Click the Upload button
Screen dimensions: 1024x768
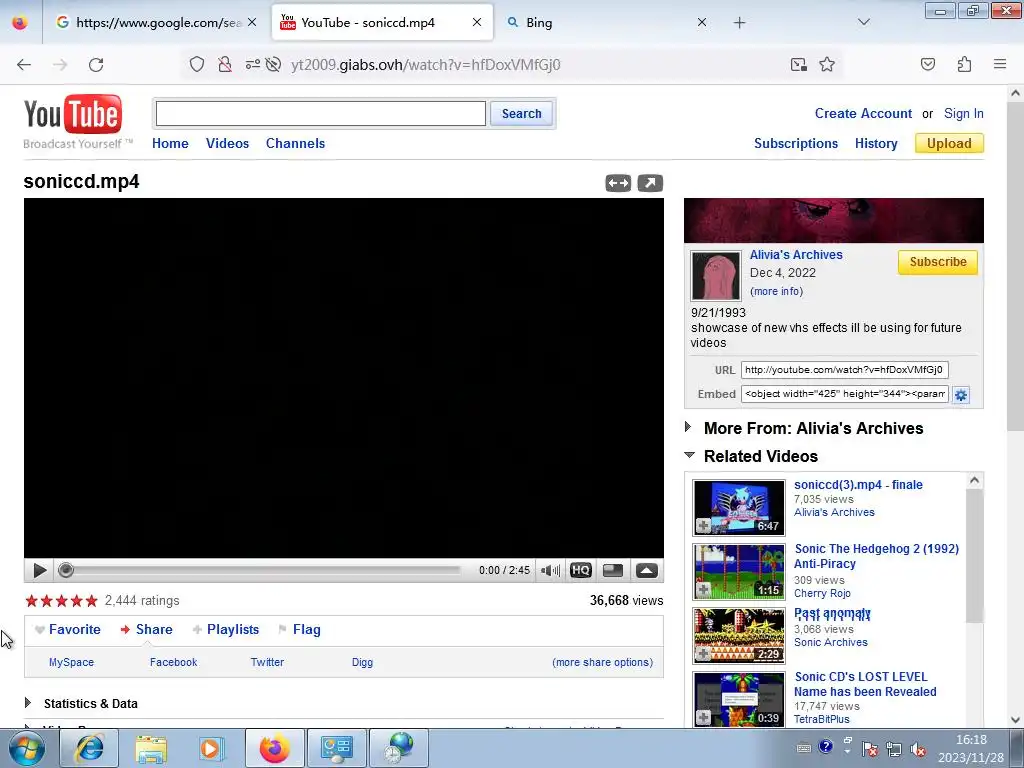(x=949, y=143)
